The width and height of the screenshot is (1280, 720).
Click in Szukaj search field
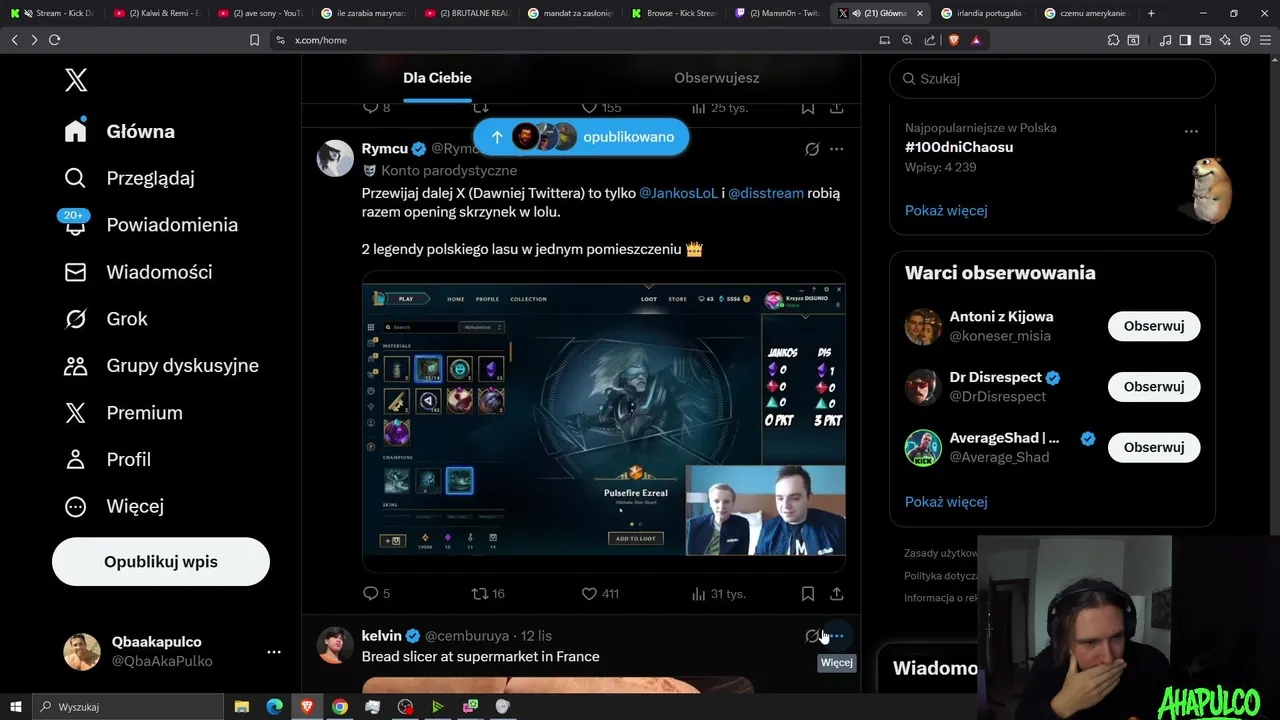pos(1052,78)
